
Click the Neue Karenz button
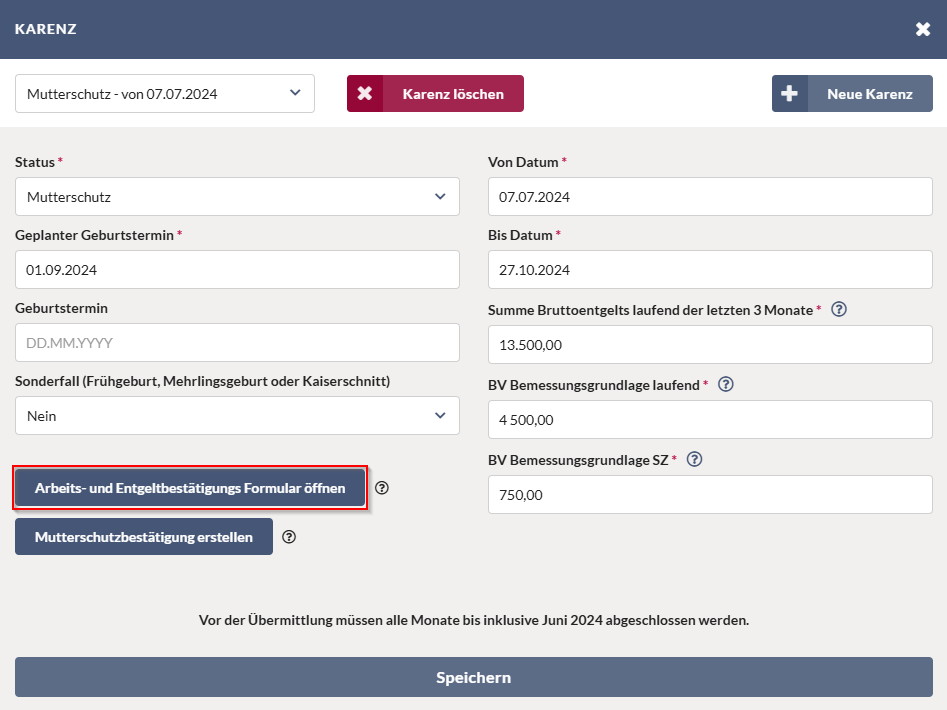[852, 94]
